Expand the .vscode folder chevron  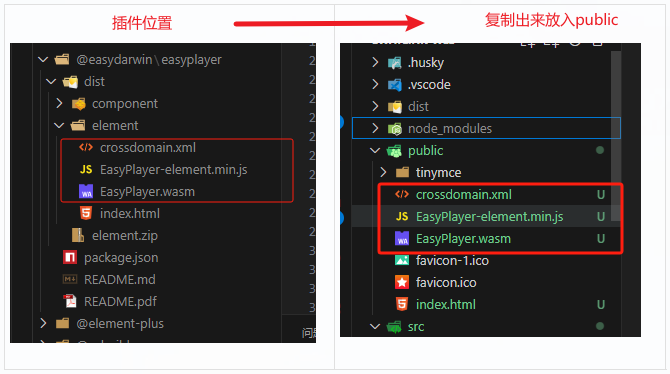click(x=375, y=84)
